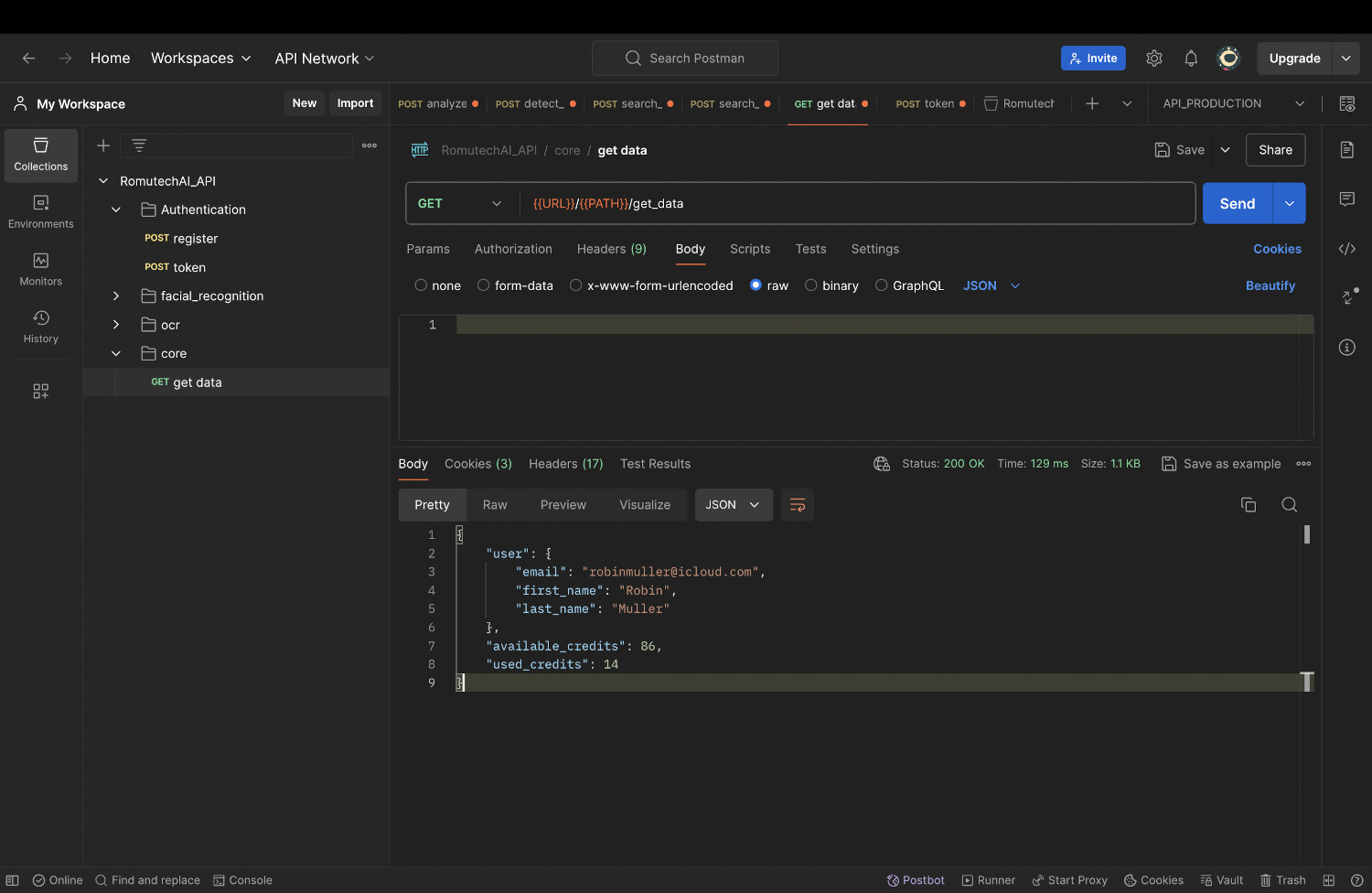Expand the facial_recognition folder
The width and height of the screenshot is (1372, 893).
point(116,296)
